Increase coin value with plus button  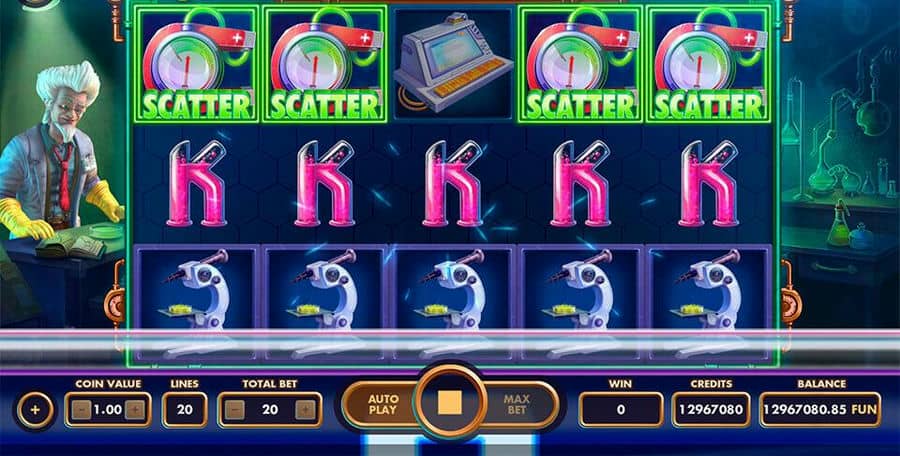pos(135,409)
